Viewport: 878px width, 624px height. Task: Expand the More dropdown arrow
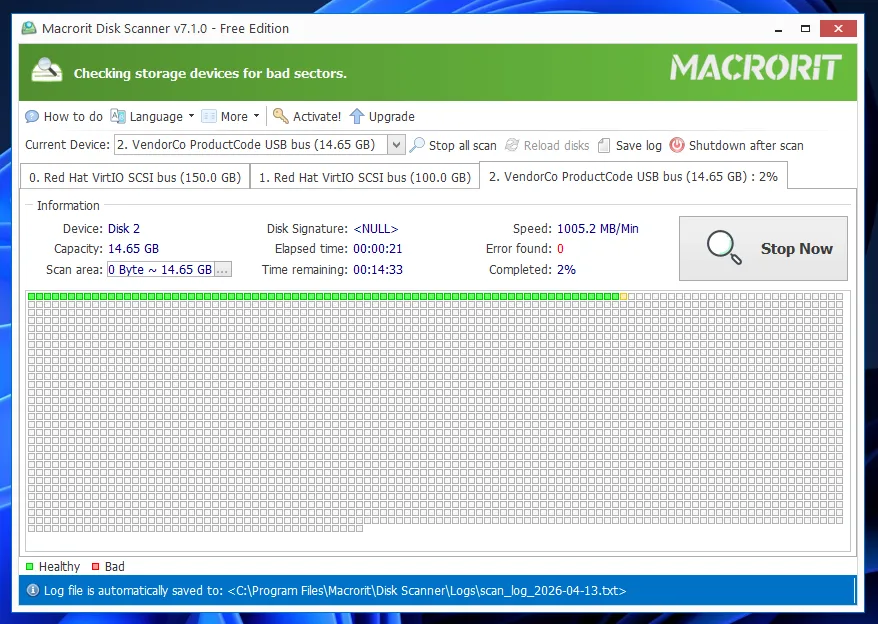256,116
